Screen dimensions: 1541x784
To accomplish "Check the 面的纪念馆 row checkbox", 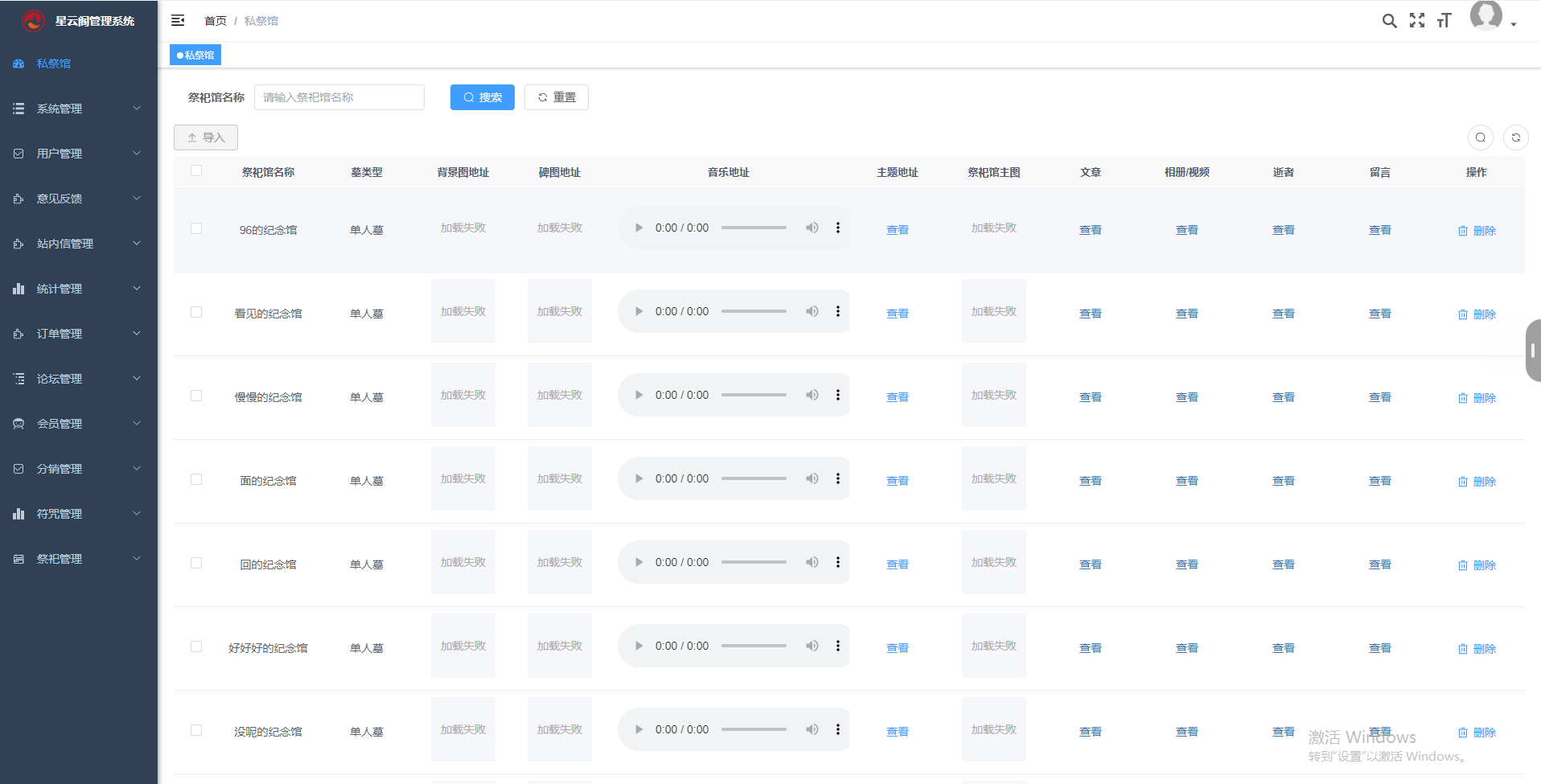I will [196, 479].
